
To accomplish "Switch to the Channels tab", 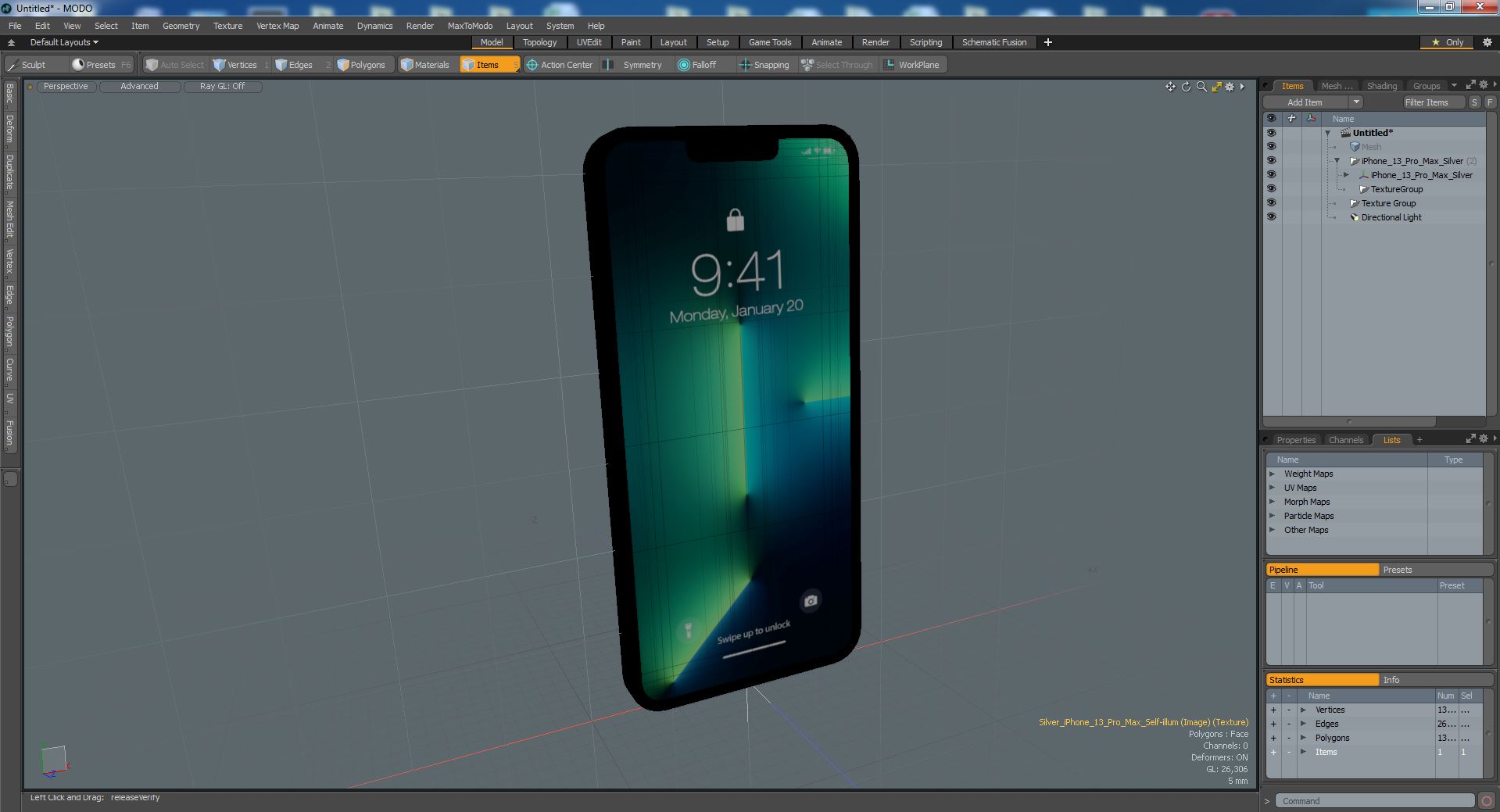I will pyautogui.click(x=1345, y=440).
